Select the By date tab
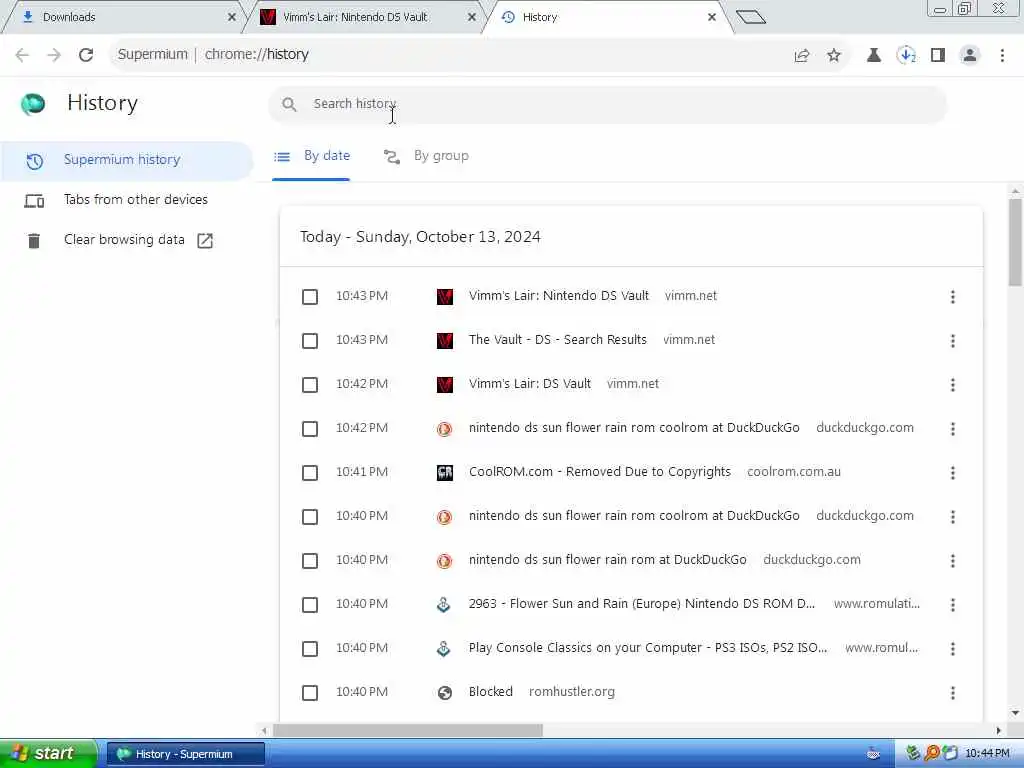The height and width of the screenshot is (768, 1024). coord(312,156)
